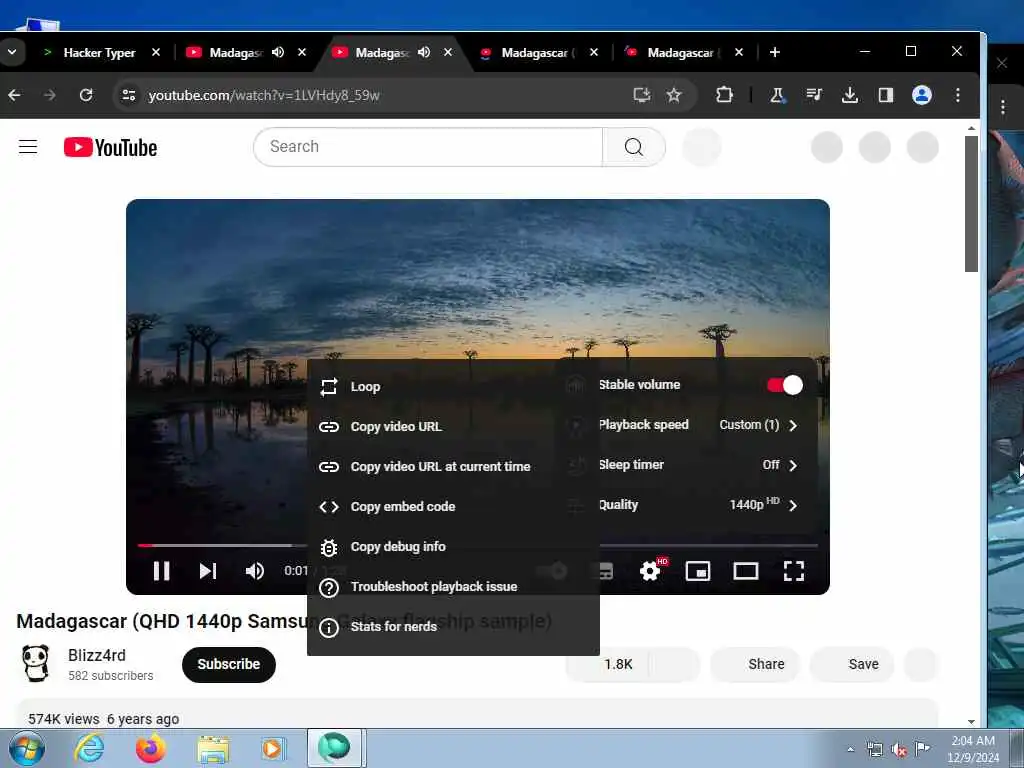Activate the miniplayer mode

pos(697,571)
